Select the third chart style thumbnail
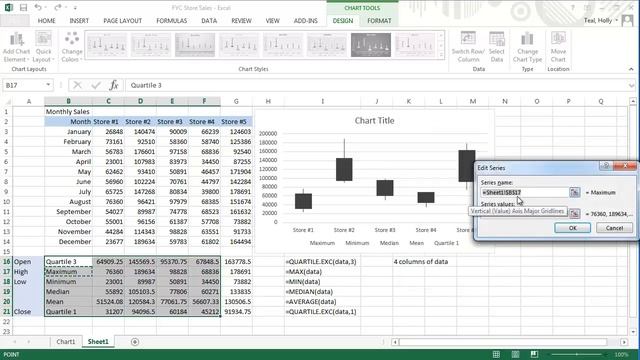 195,45
